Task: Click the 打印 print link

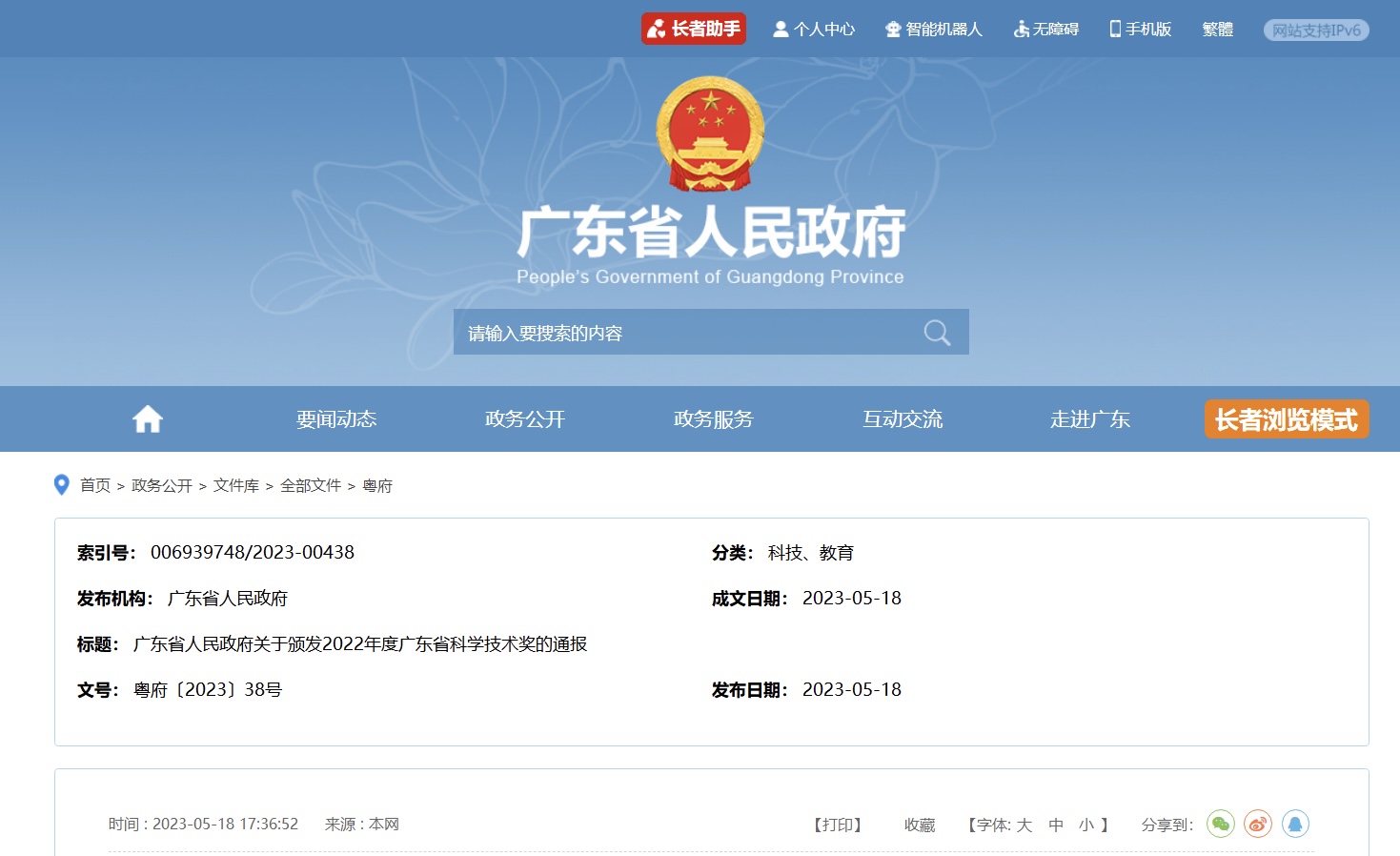Action: click(x=838, y=825)
